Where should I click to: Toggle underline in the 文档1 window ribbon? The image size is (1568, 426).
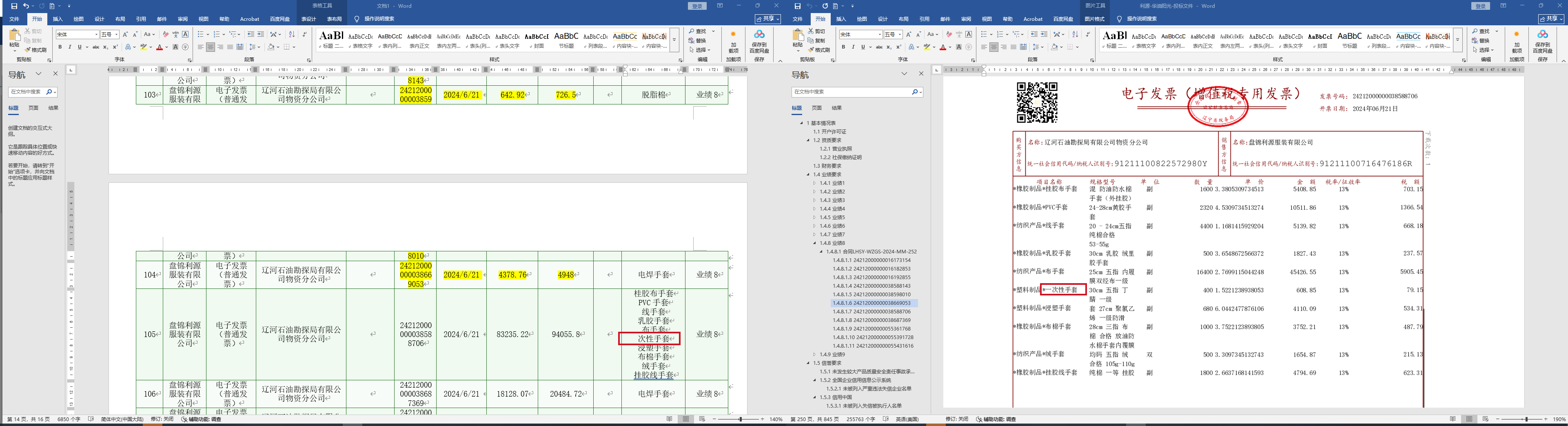click(x=79, y=47)
